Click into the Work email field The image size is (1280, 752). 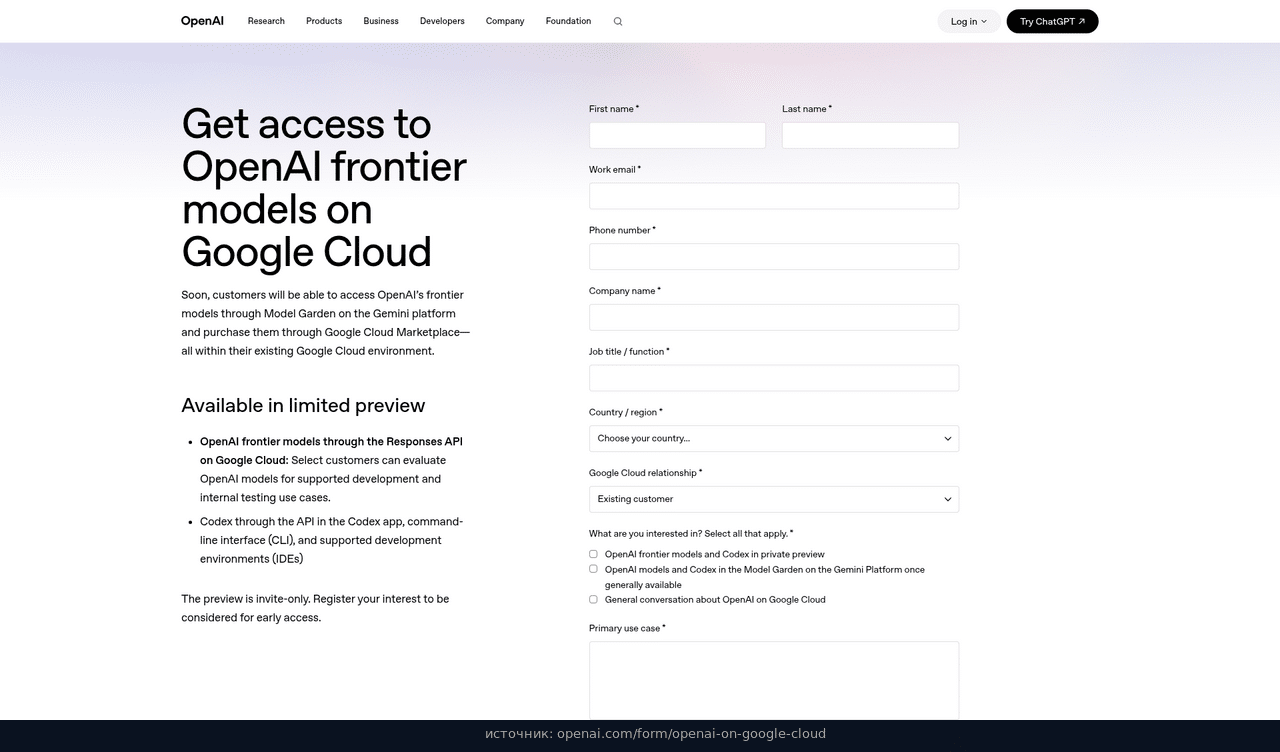click(x=774, y=196)
